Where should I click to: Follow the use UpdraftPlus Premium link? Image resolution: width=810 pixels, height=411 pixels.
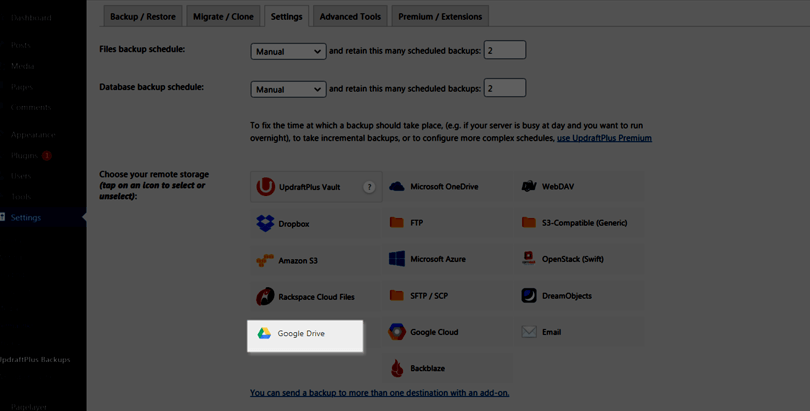pyautogui.click(x=604, y=138)
